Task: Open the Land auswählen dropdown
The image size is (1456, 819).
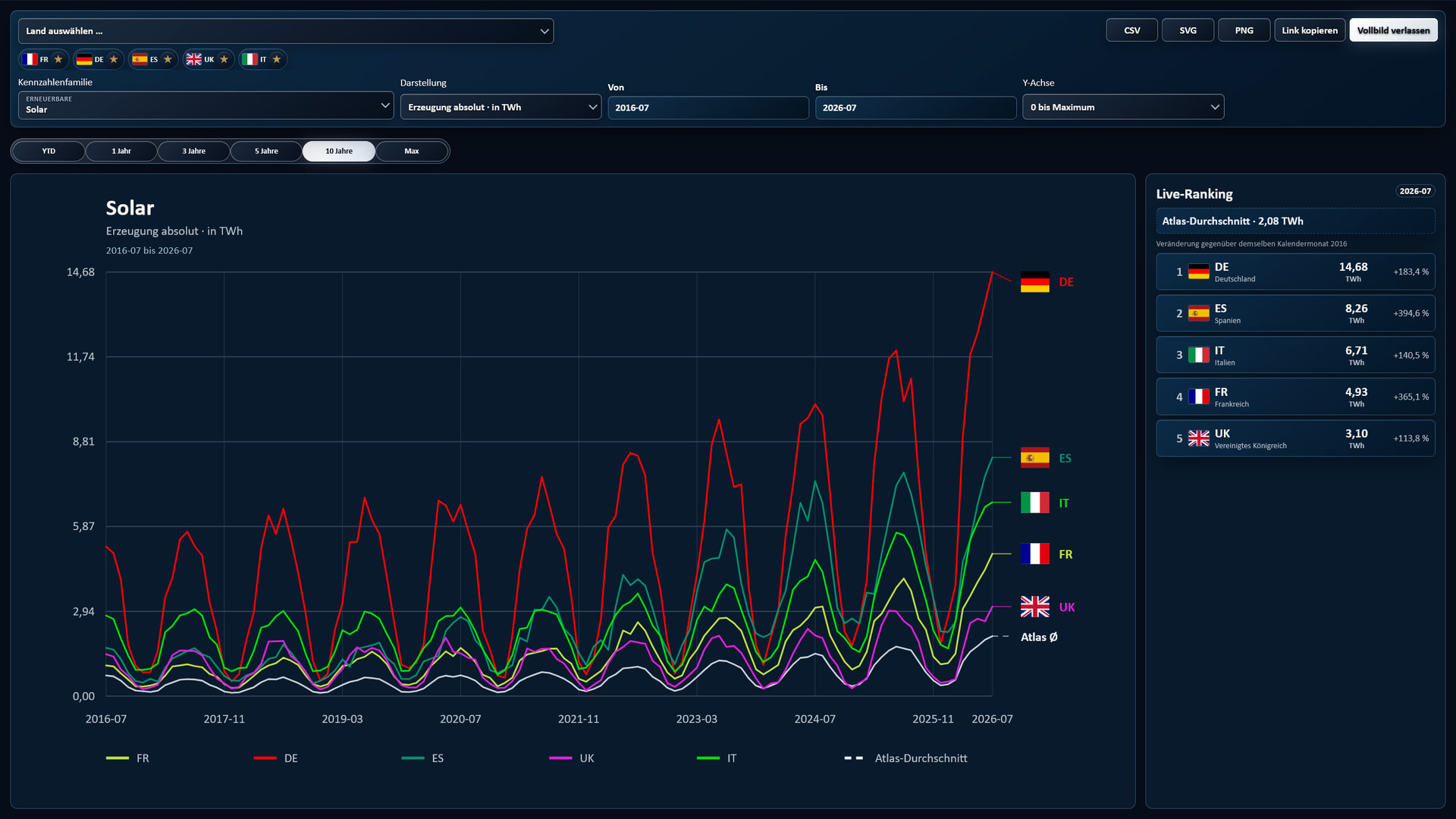Action: tap(286, 31)
